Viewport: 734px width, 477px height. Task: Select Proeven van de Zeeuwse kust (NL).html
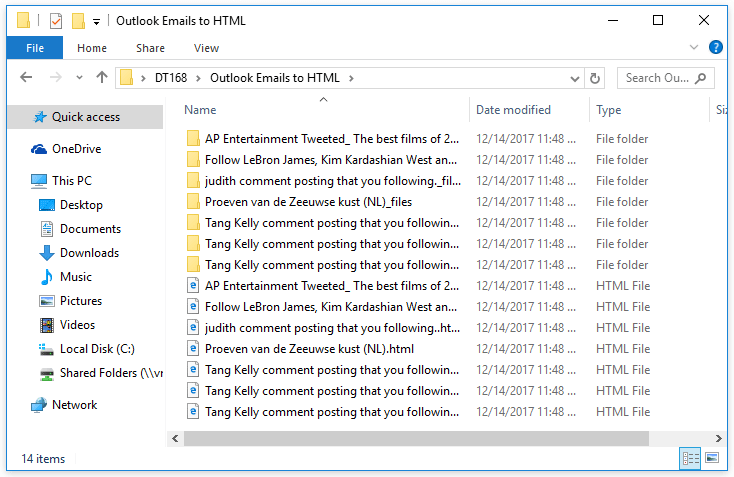point(309,349)
